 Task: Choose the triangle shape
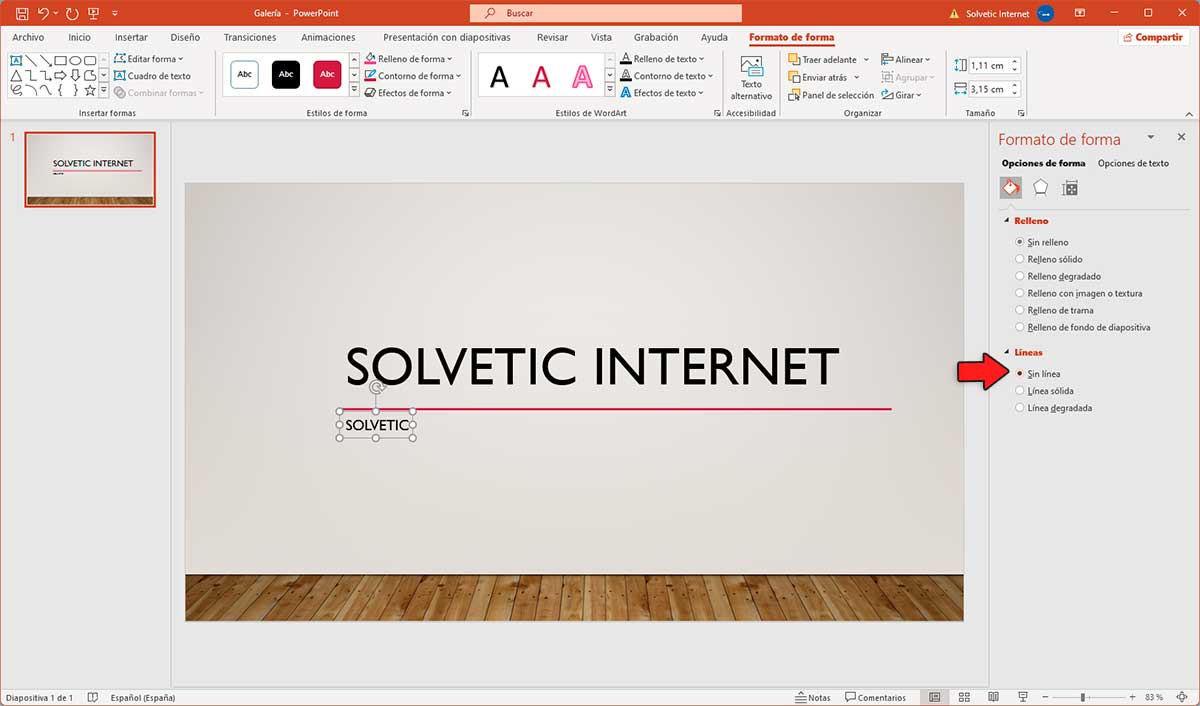[x=15, y=75]
